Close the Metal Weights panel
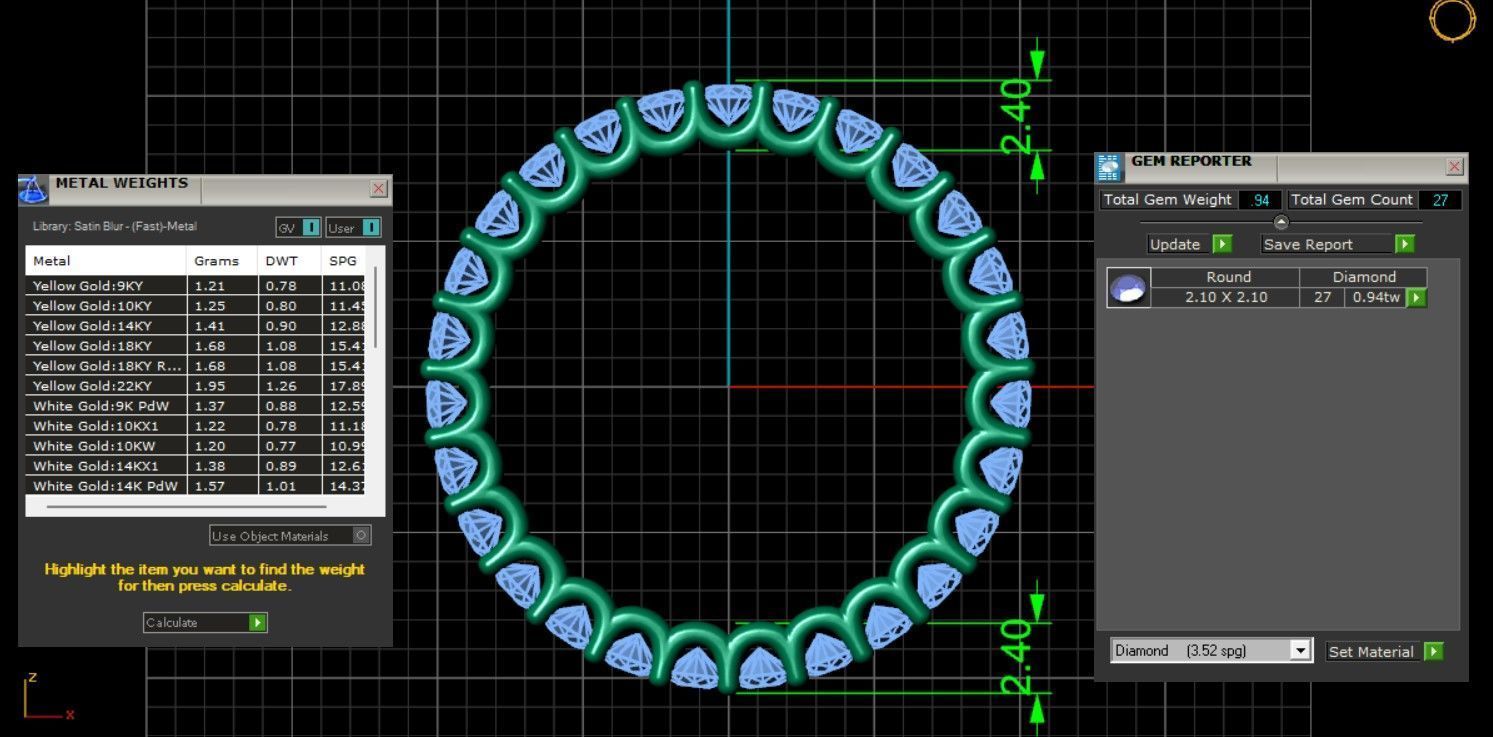The image size is (1493, 737). pos(379,188)
